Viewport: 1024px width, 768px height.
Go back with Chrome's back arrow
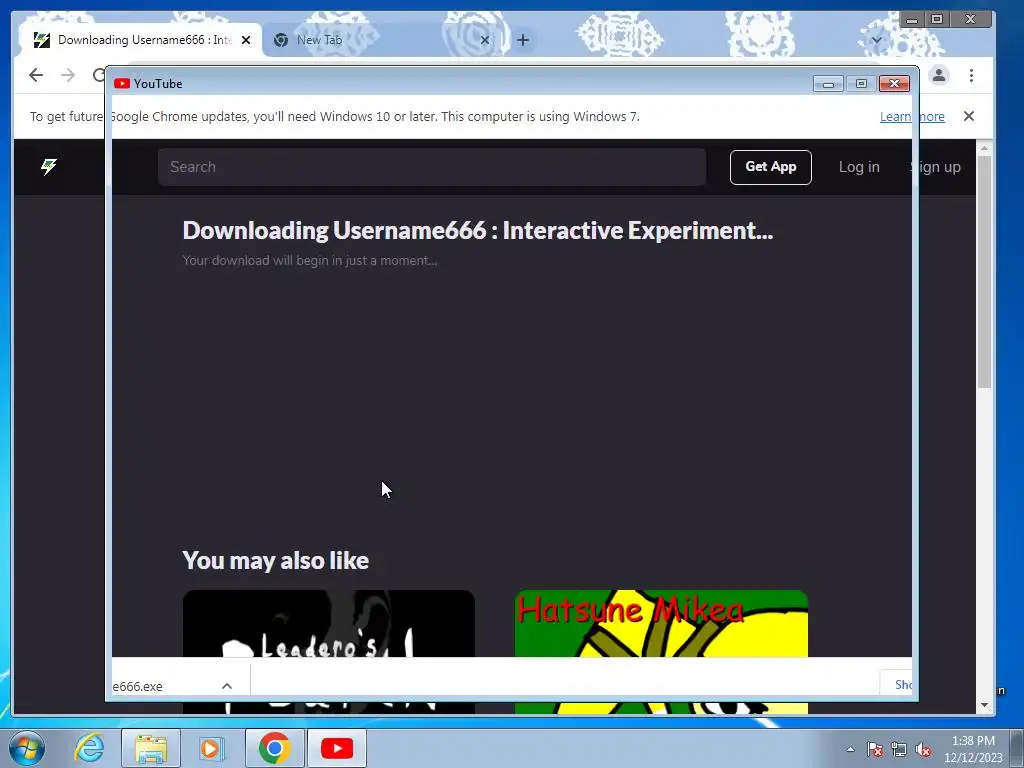(36, 75)
